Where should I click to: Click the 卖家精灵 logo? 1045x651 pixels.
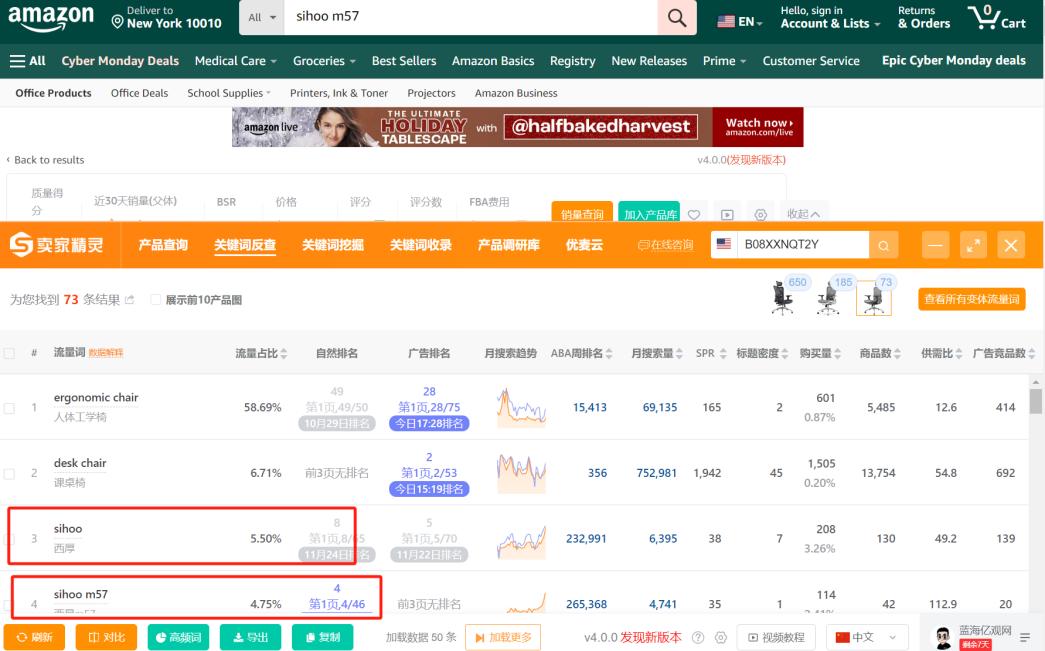point(57,245)
